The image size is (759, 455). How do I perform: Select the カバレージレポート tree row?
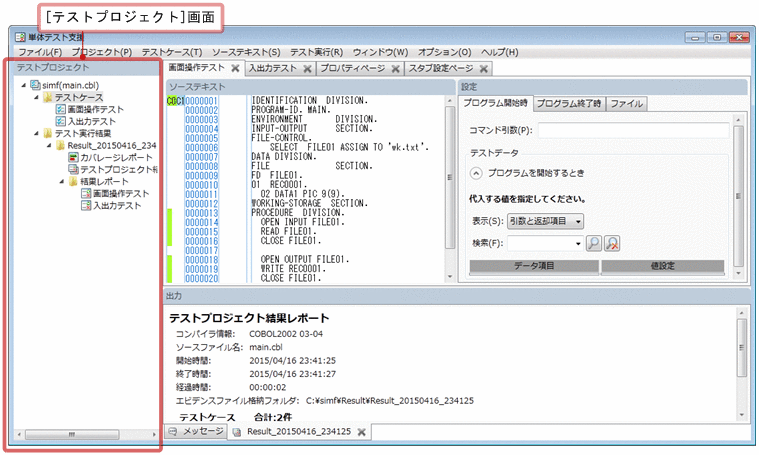[x=110, y=157]
